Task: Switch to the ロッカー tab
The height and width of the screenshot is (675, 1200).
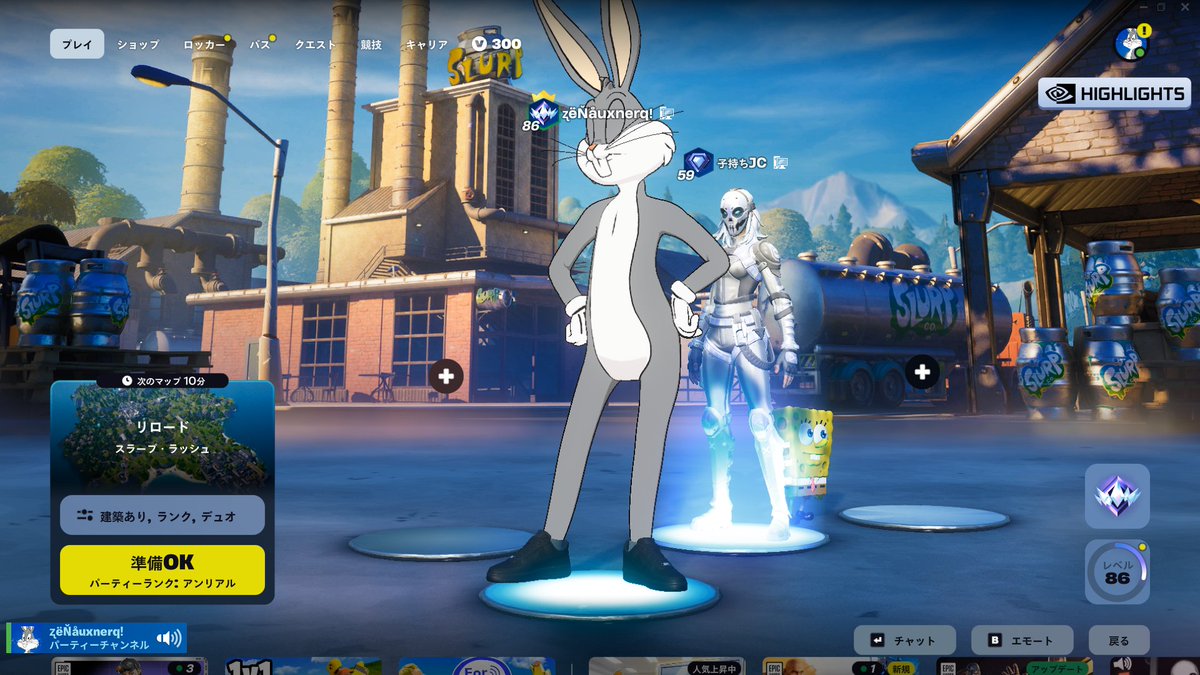Action: [x=204, y=45]
